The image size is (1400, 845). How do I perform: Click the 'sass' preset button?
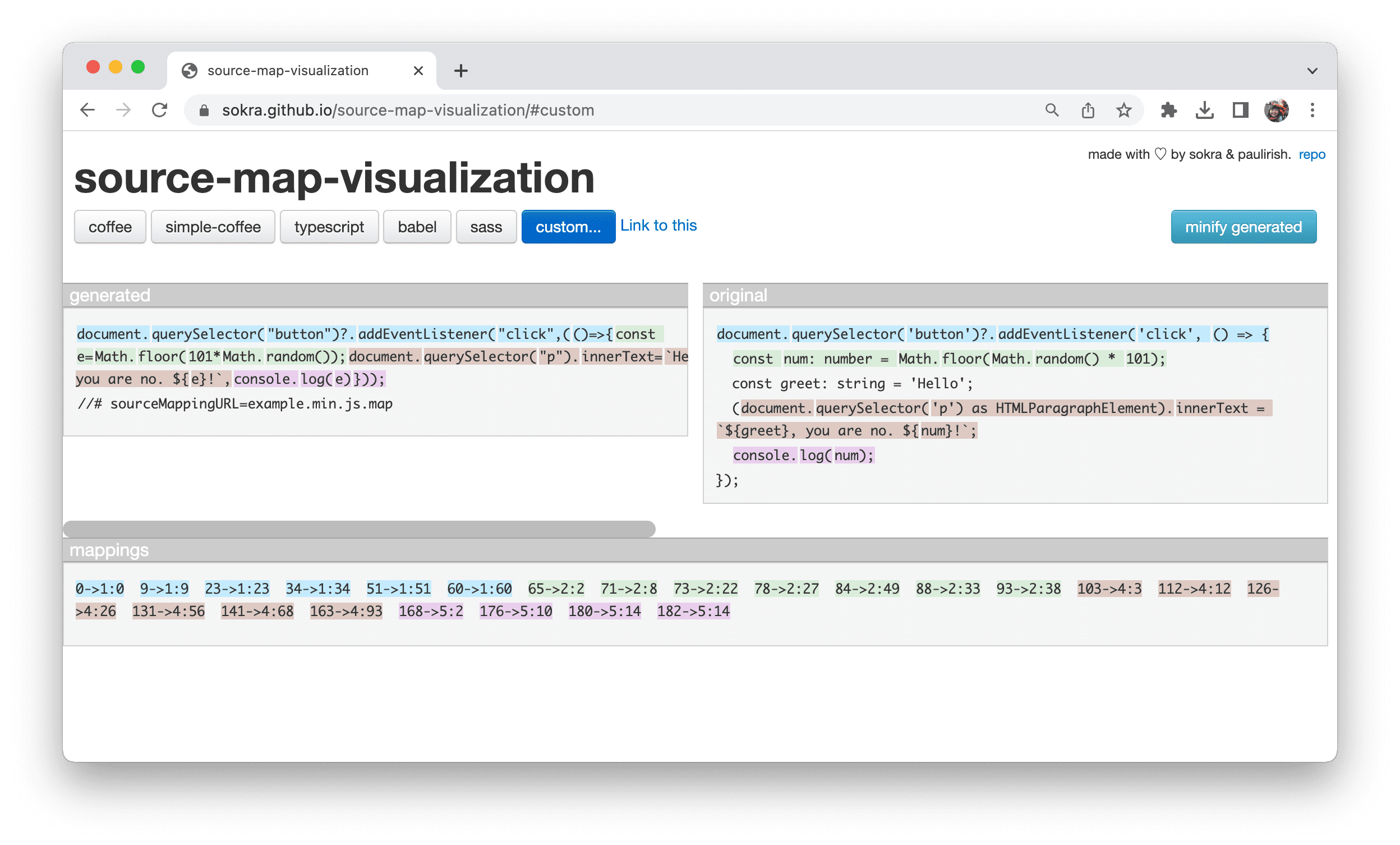click(x=483, y=226)
